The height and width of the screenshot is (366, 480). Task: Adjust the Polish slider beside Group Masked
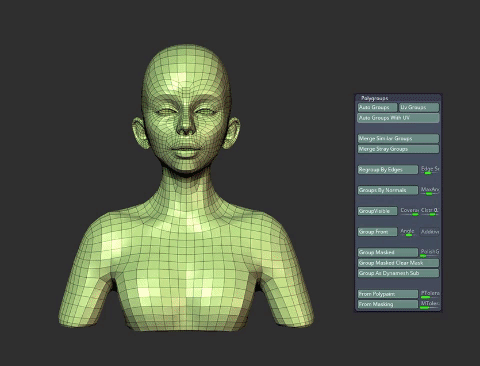point(430,252)
